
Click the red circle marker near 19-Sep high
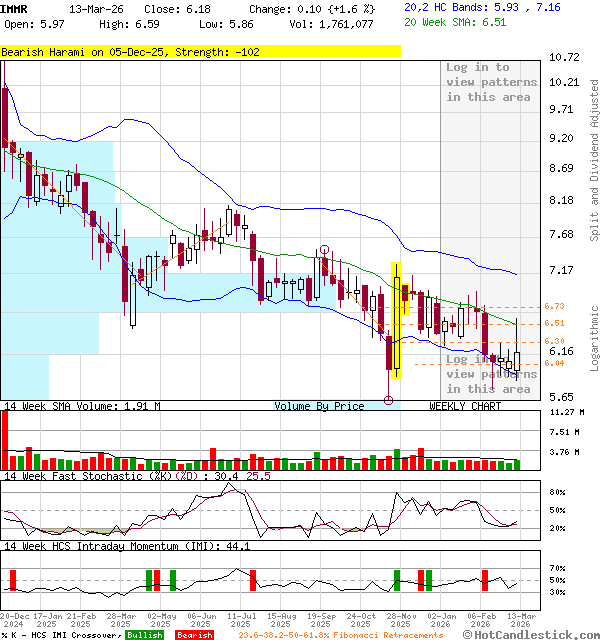tap(325, 250)
